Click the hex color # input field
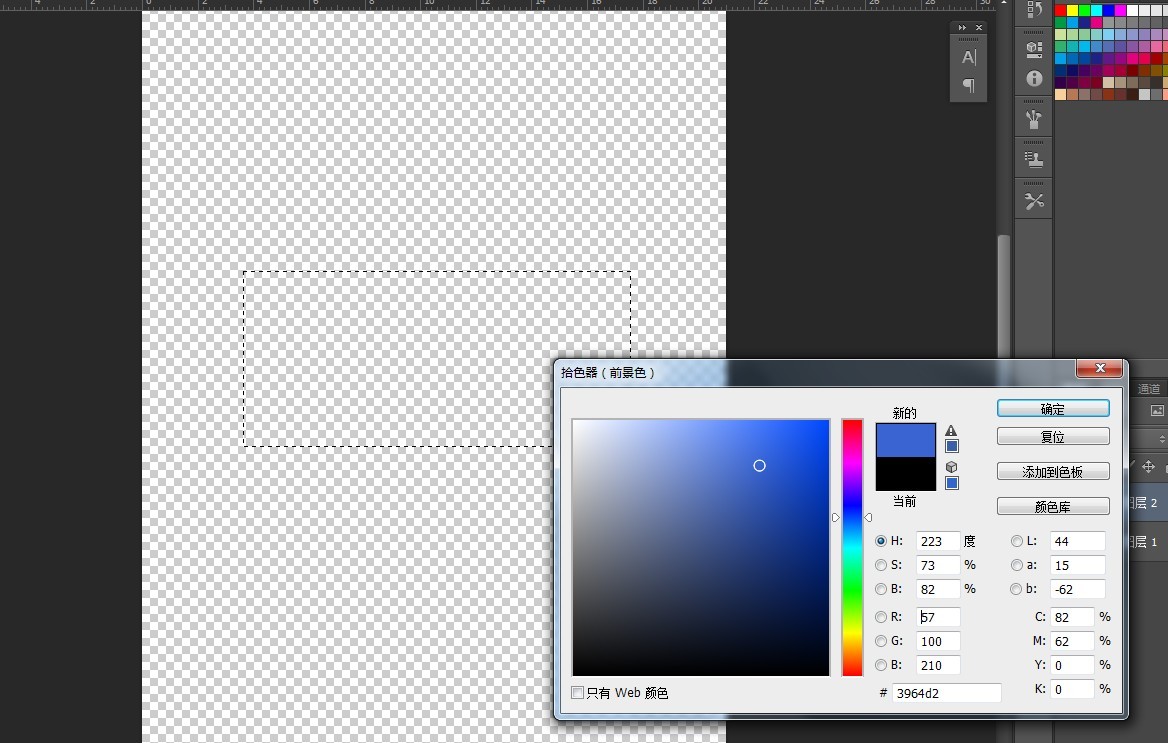 (947, 693)
